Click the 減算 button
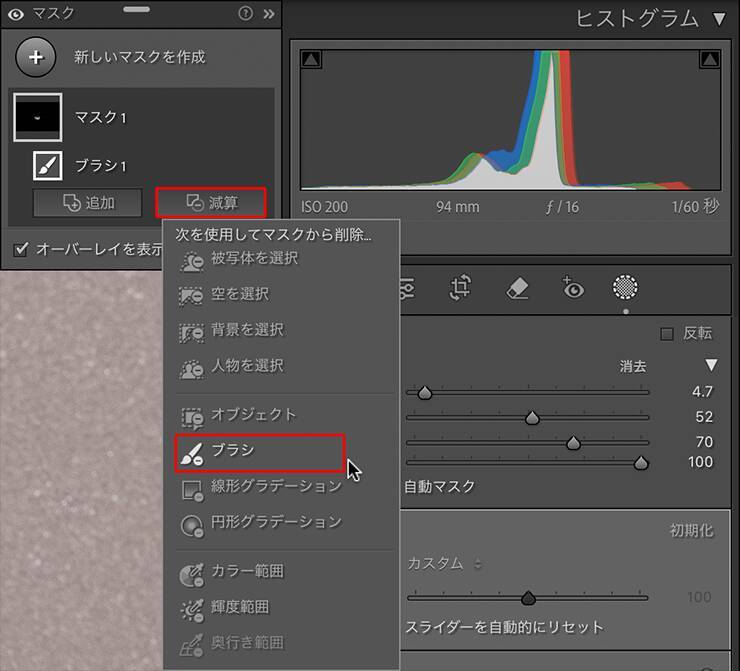Screen dimensions: 740x671 (x=211, y=203)
